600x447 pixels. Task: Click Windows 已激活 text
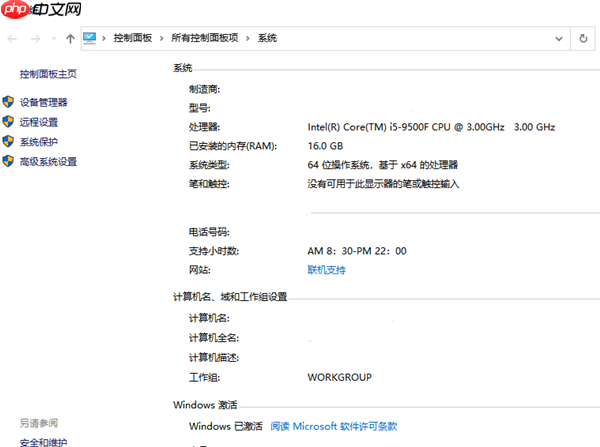pos(226,426)
